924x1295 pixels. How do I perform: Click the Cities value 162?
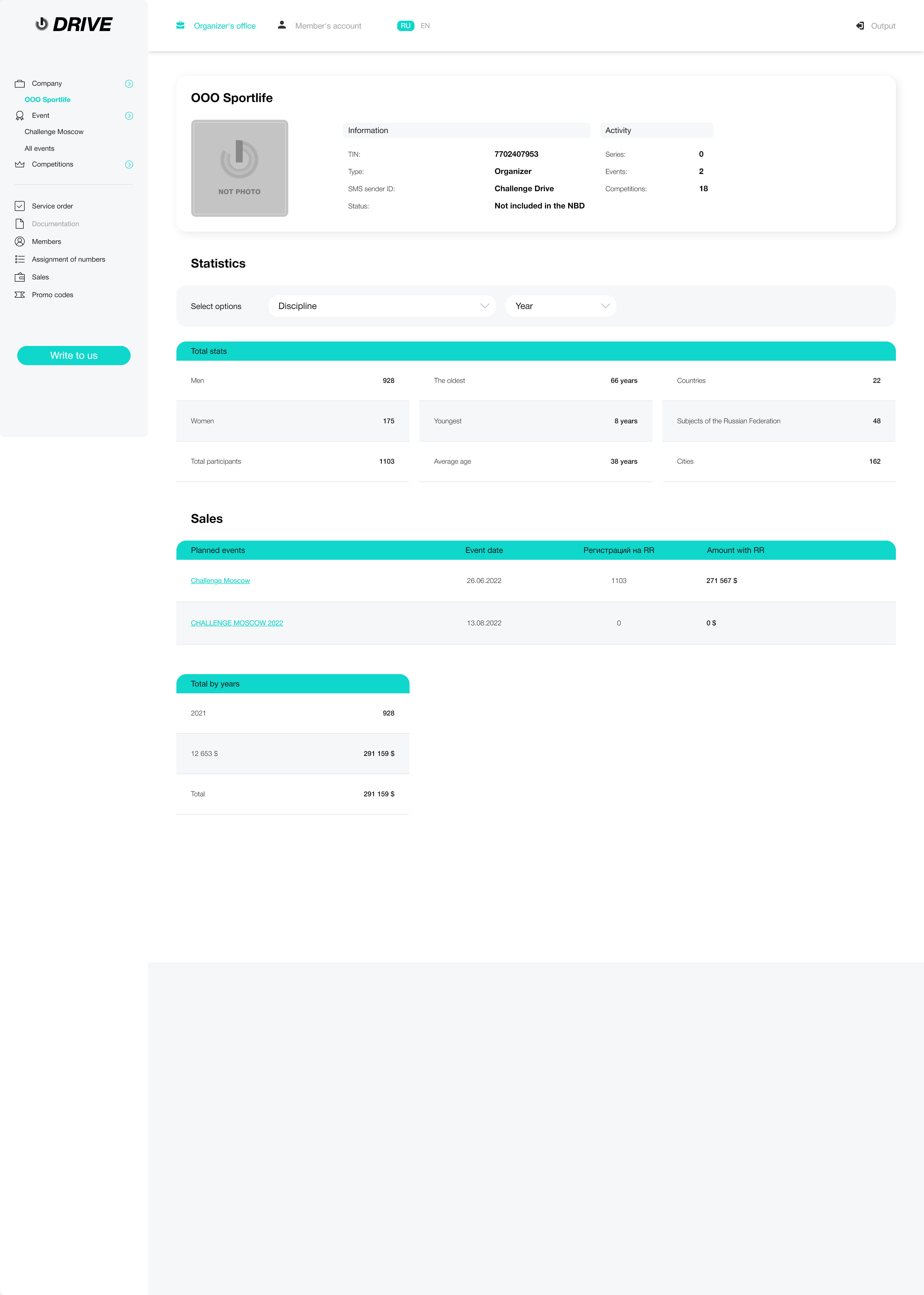point(874,461)
